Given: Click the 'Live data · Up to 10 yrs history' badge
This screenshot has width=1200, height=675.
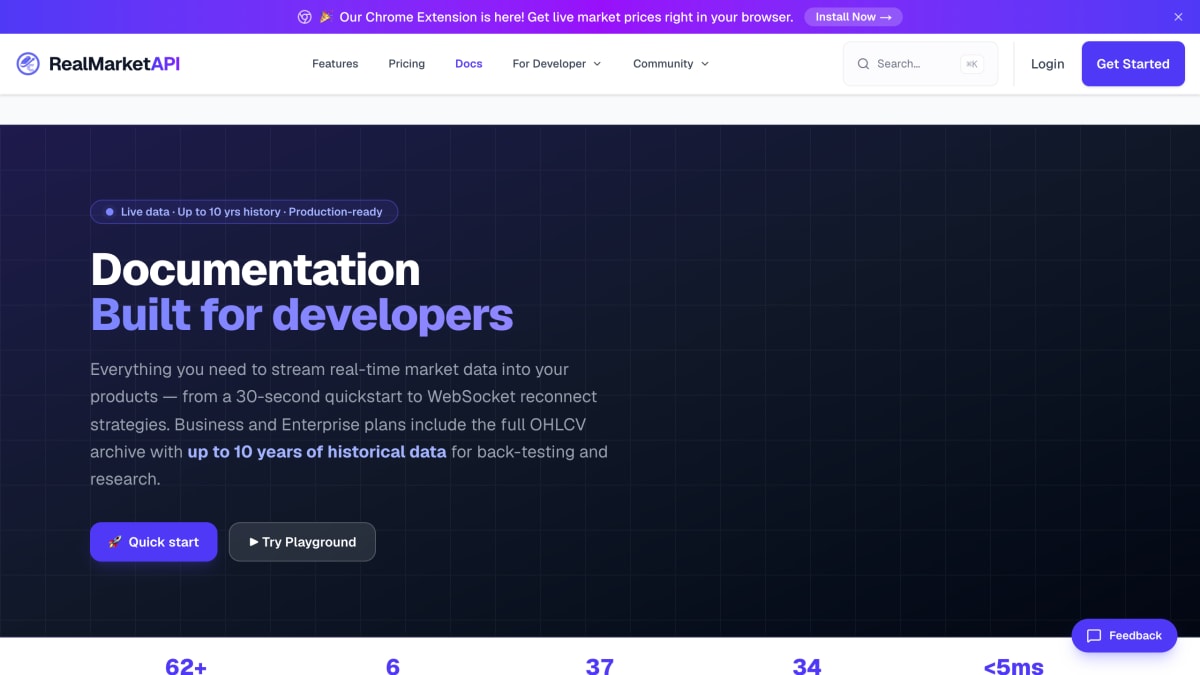Looking at the screenshot, I should tap(244, 212).
